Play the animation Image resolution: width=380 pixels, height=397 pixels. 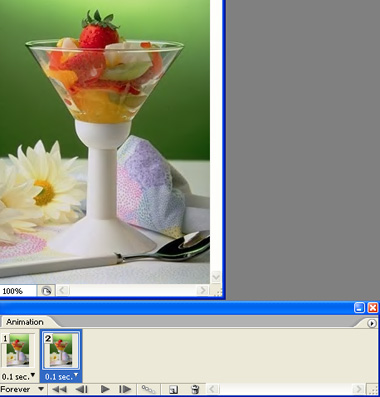coord(105,389)
